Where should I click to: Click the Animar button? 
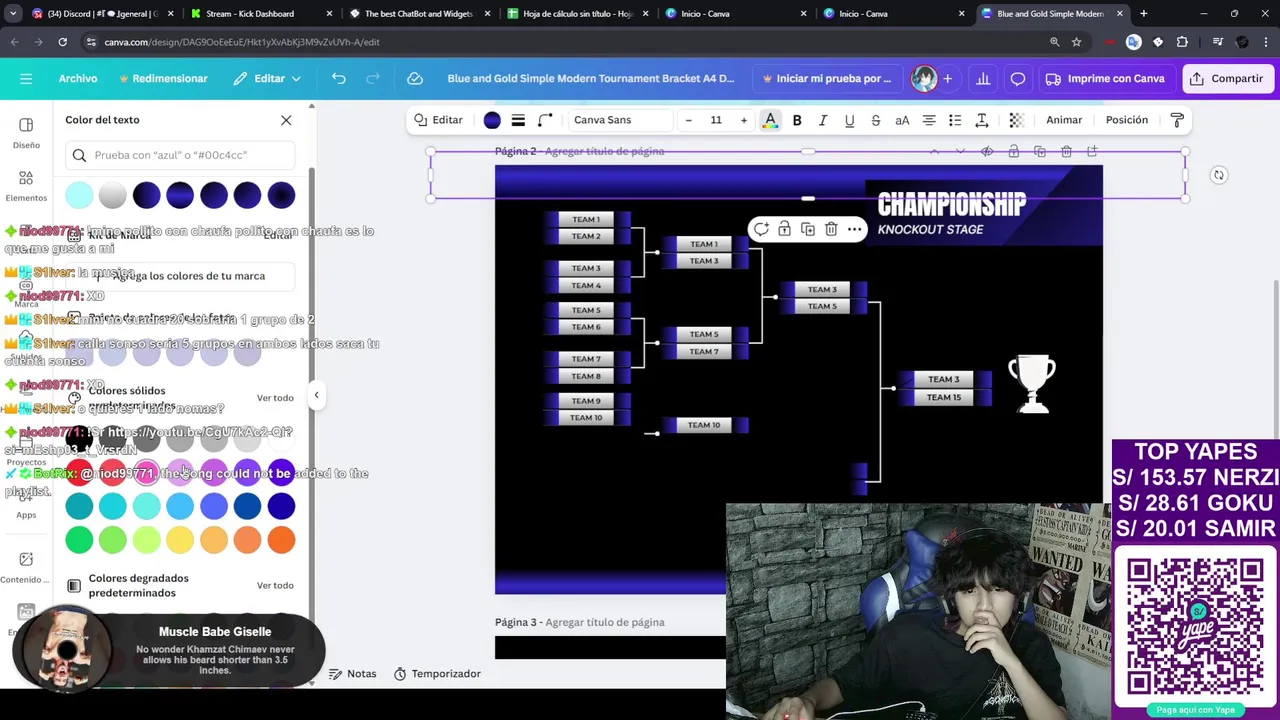(x=1064, y=120)
